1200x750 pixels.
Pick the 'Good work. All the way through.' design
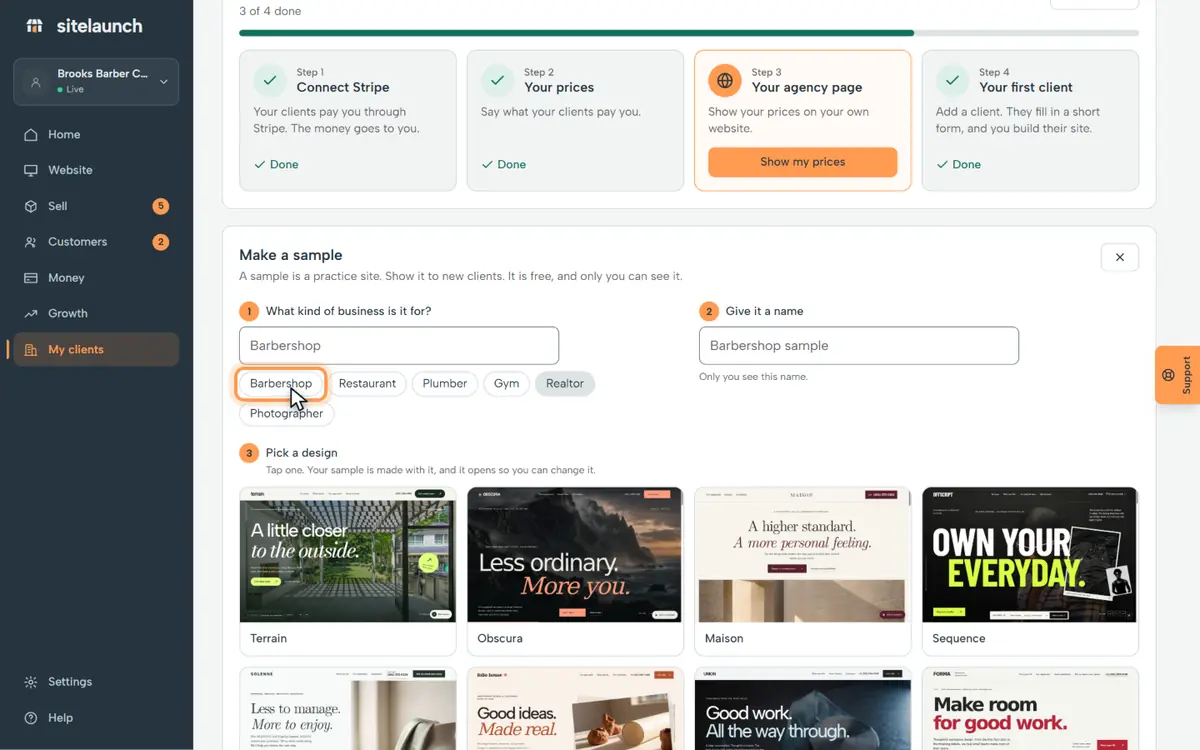coord(803,709)
